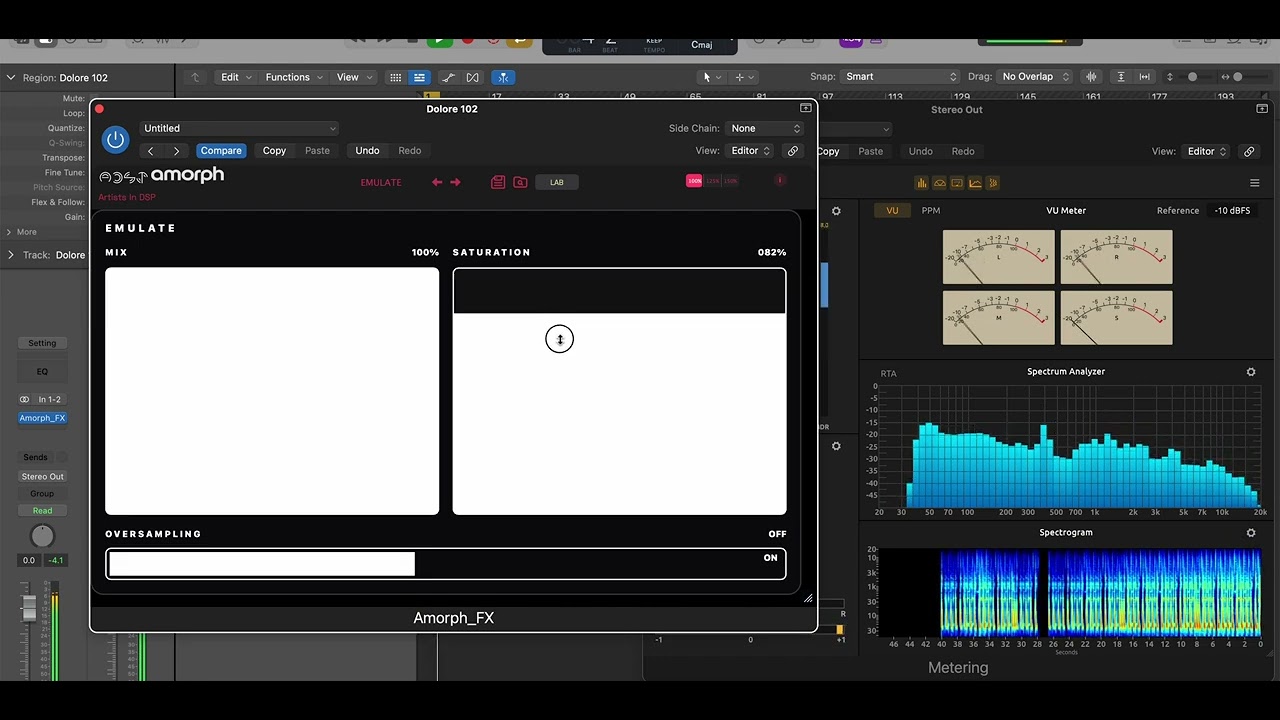Viewport: 1280px width, 720px height.
Task: Click the bar-graph meter icon in Stereo Out plug-in
Action: [x=922, y=183]
